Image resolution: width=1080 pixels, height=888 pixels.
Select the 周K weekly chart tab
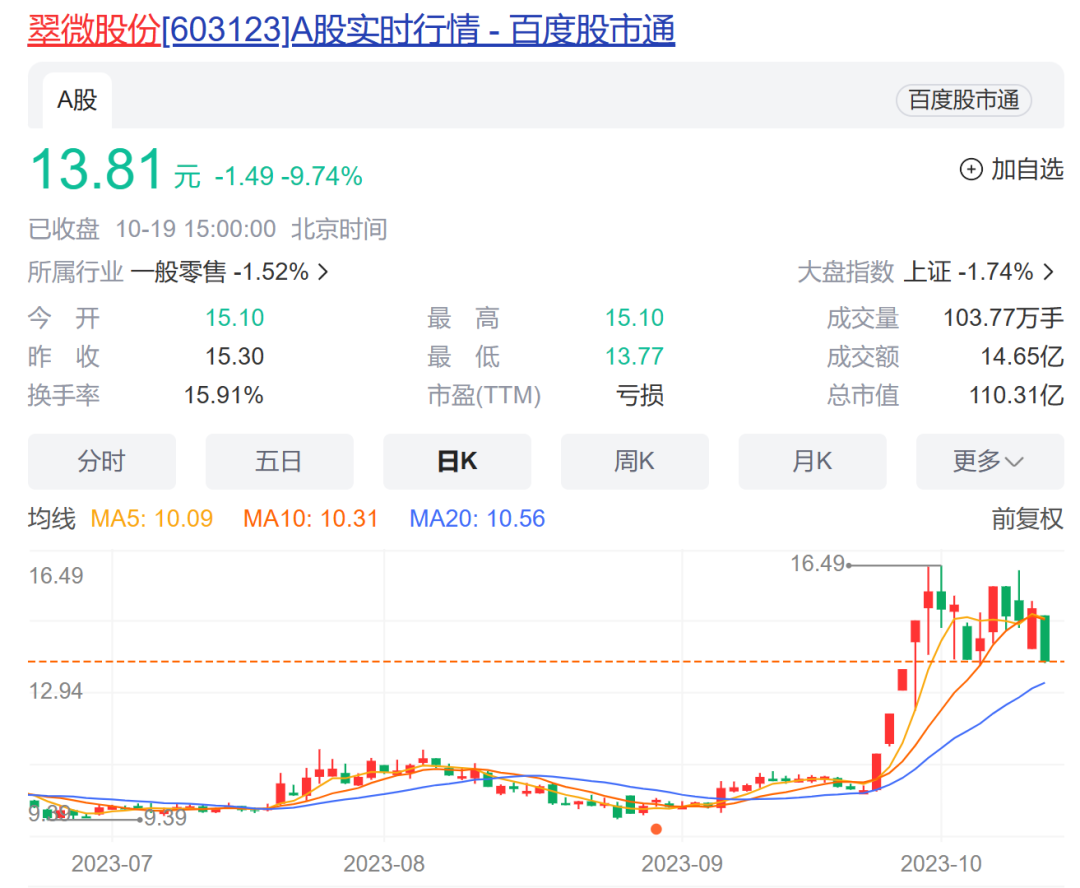click(x=635, y=461)
